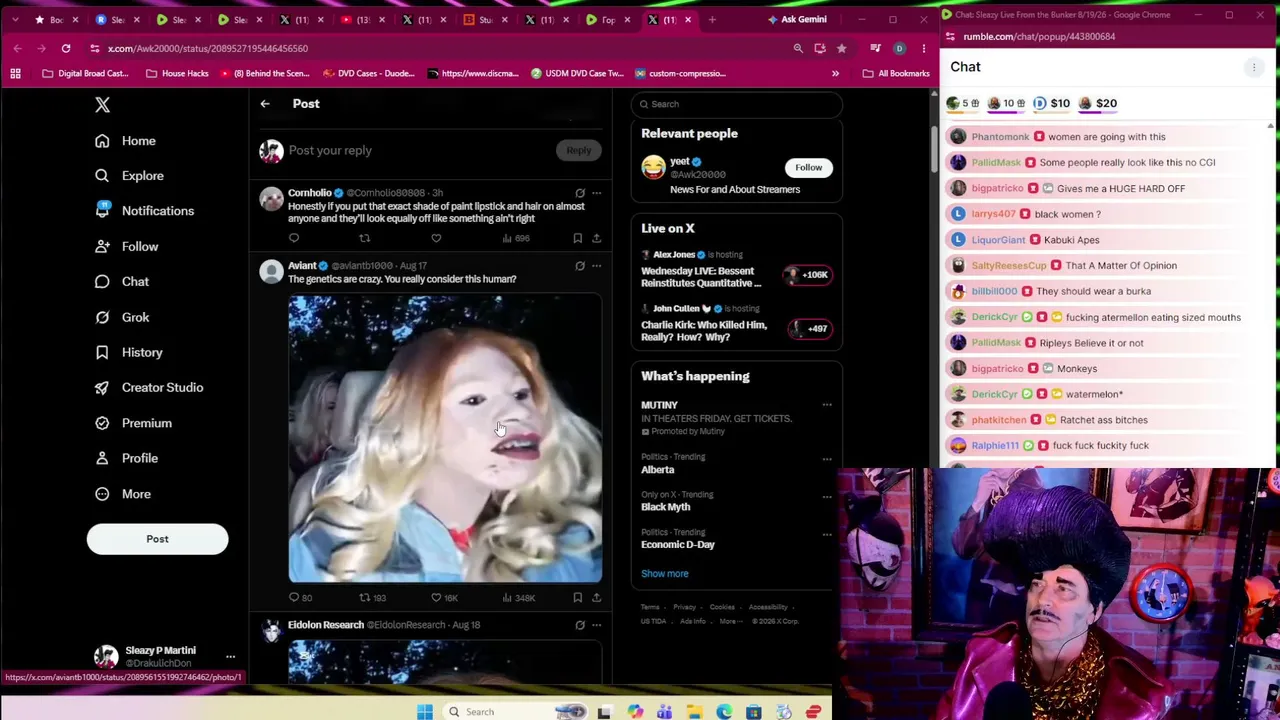Open Sleazy P Martini account menu
The image size is (1280, 720).
pos(165,656)
